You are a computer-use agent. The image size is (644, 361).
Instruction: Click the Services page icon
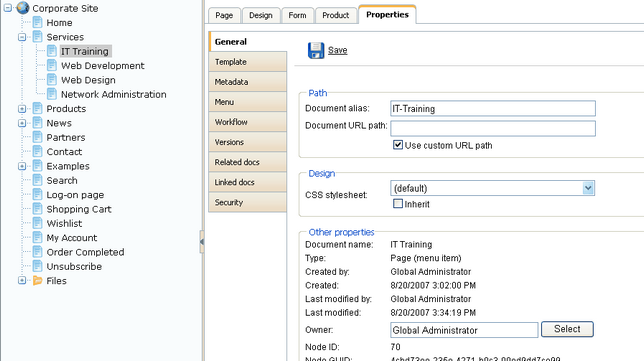point(37,37)
